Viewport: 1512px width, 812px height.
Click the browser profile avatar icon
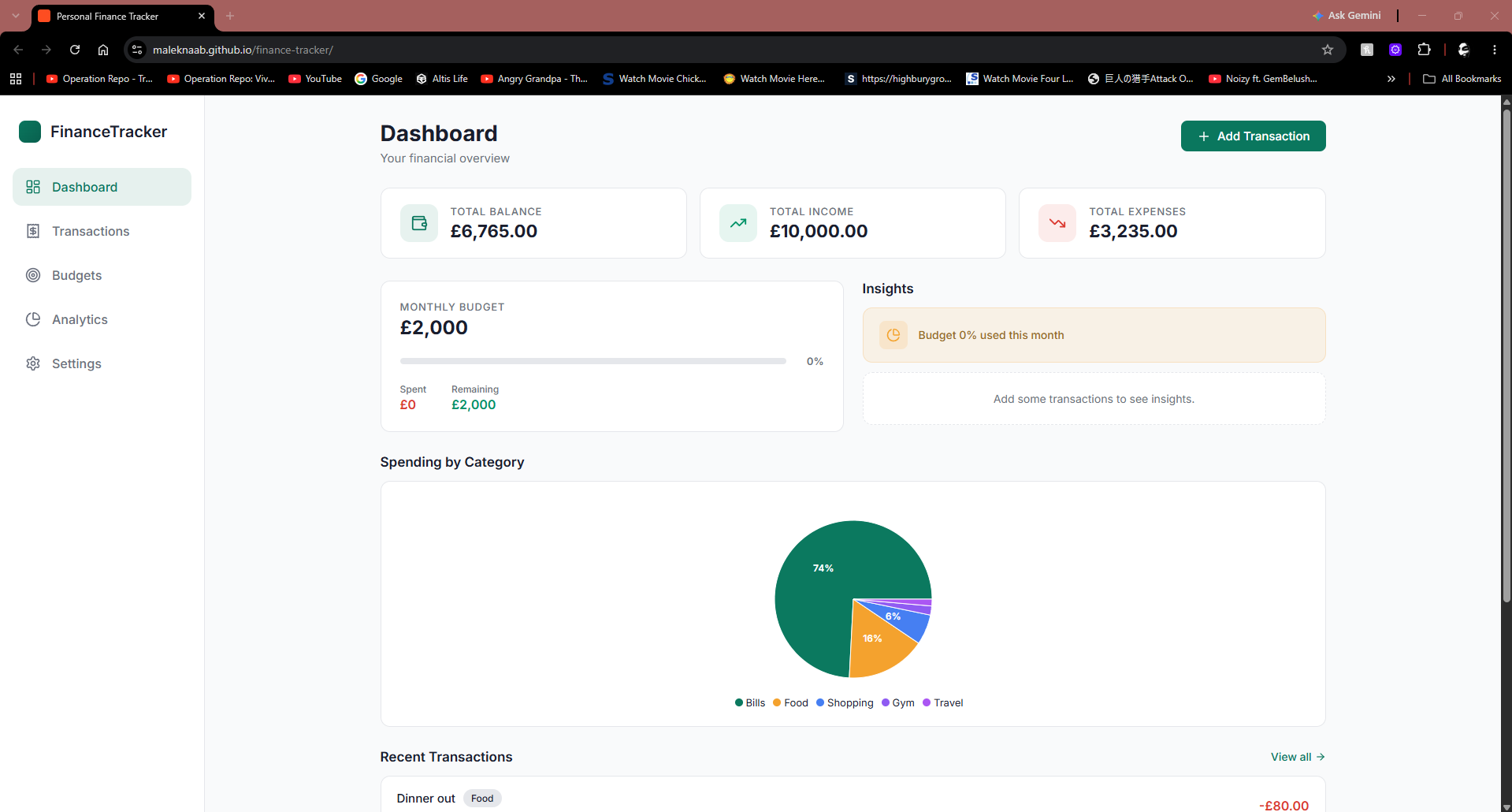pos(1464,50)
